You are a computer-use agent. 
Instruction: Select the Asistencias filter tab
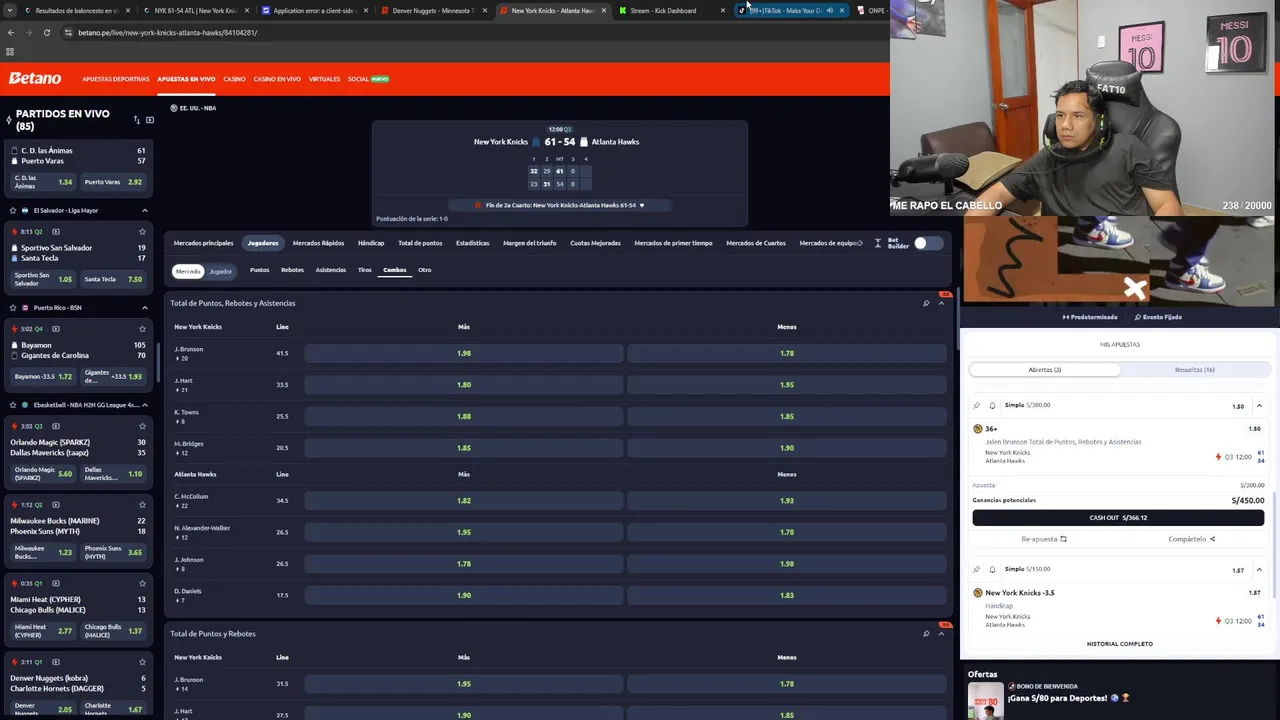(331, 270)
